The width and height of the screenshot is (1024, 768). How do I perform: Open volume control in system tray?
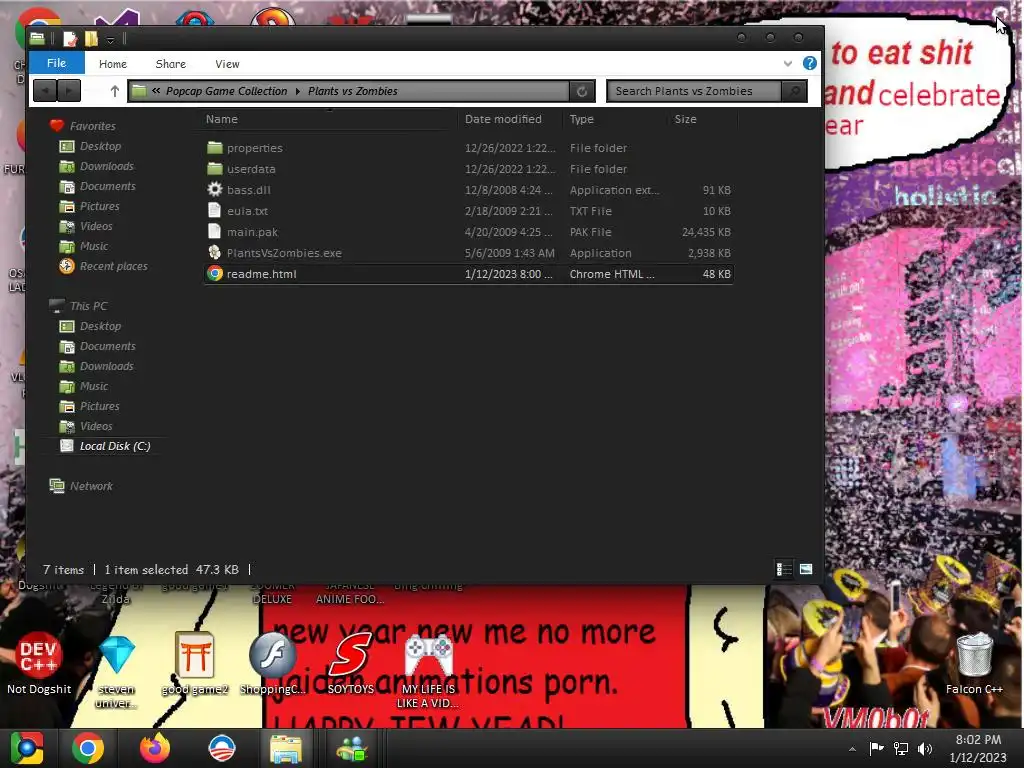click(925, 749)
